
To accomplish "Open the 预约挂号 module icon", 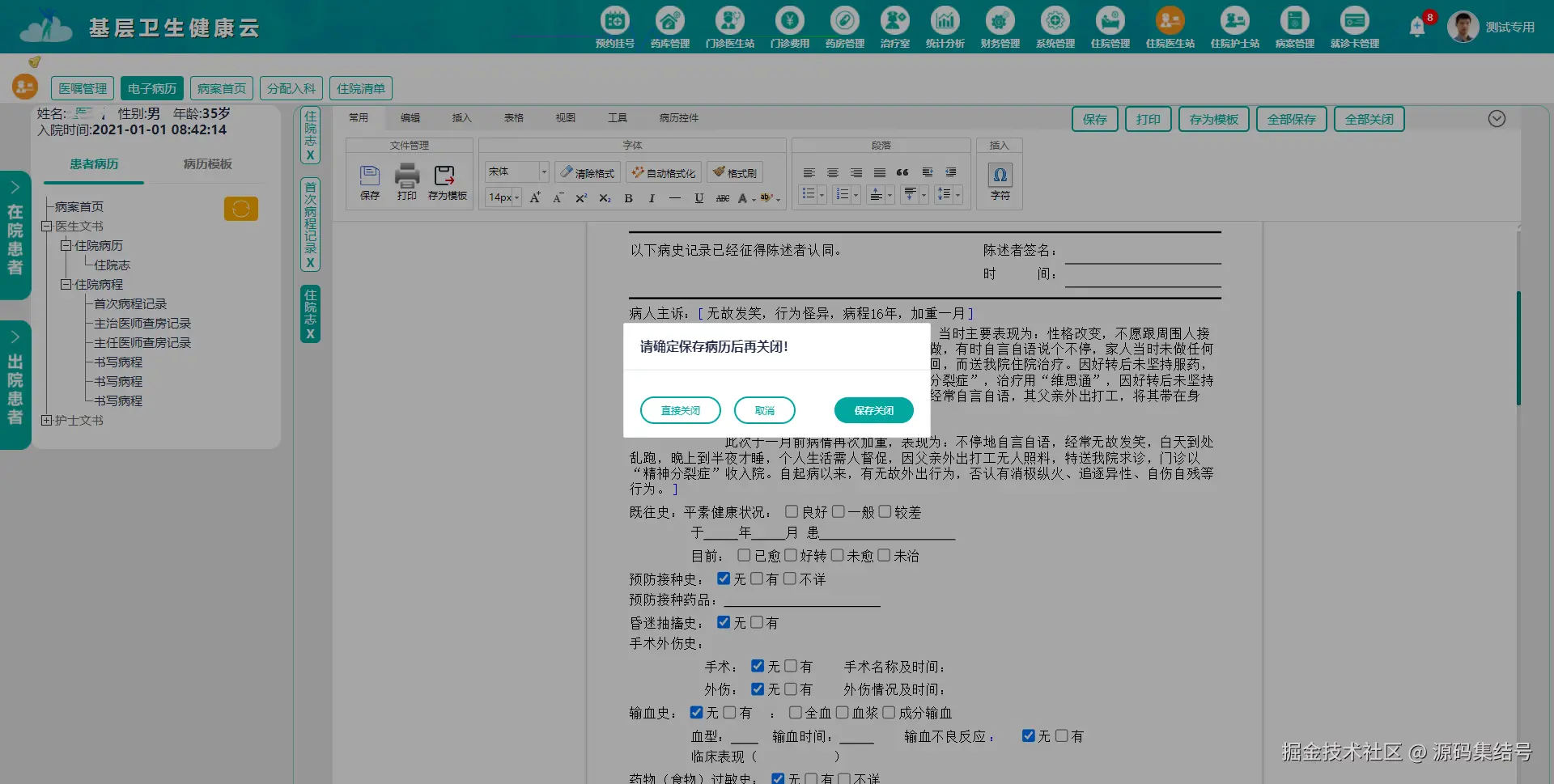I will coord(614,20).
